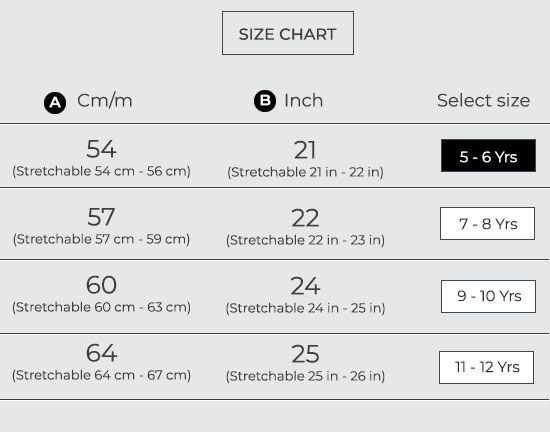The height and width of the screenshot is (432, 550).
Task: Click the 24 inch measurement value
Action: click(x=305, y=286)
